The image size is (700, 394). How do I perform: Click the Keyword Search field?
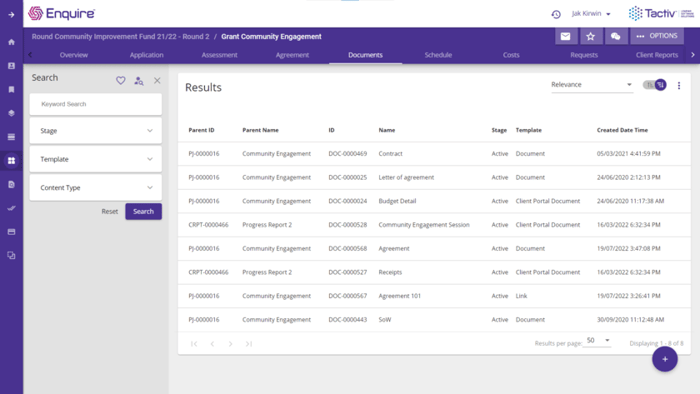coord(96,104)
